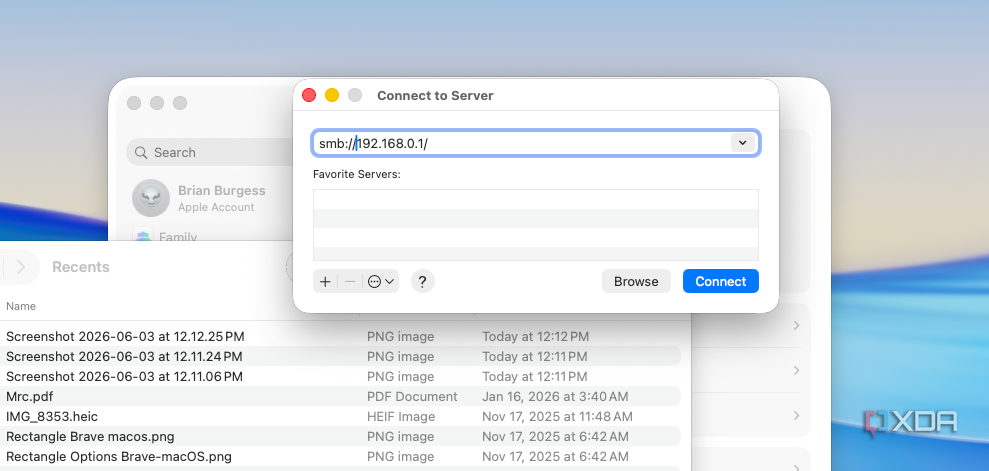Image resolution: width=989 pixels, height=471 pixels.
Task: Click the Connect button
Action: point(720,281)
